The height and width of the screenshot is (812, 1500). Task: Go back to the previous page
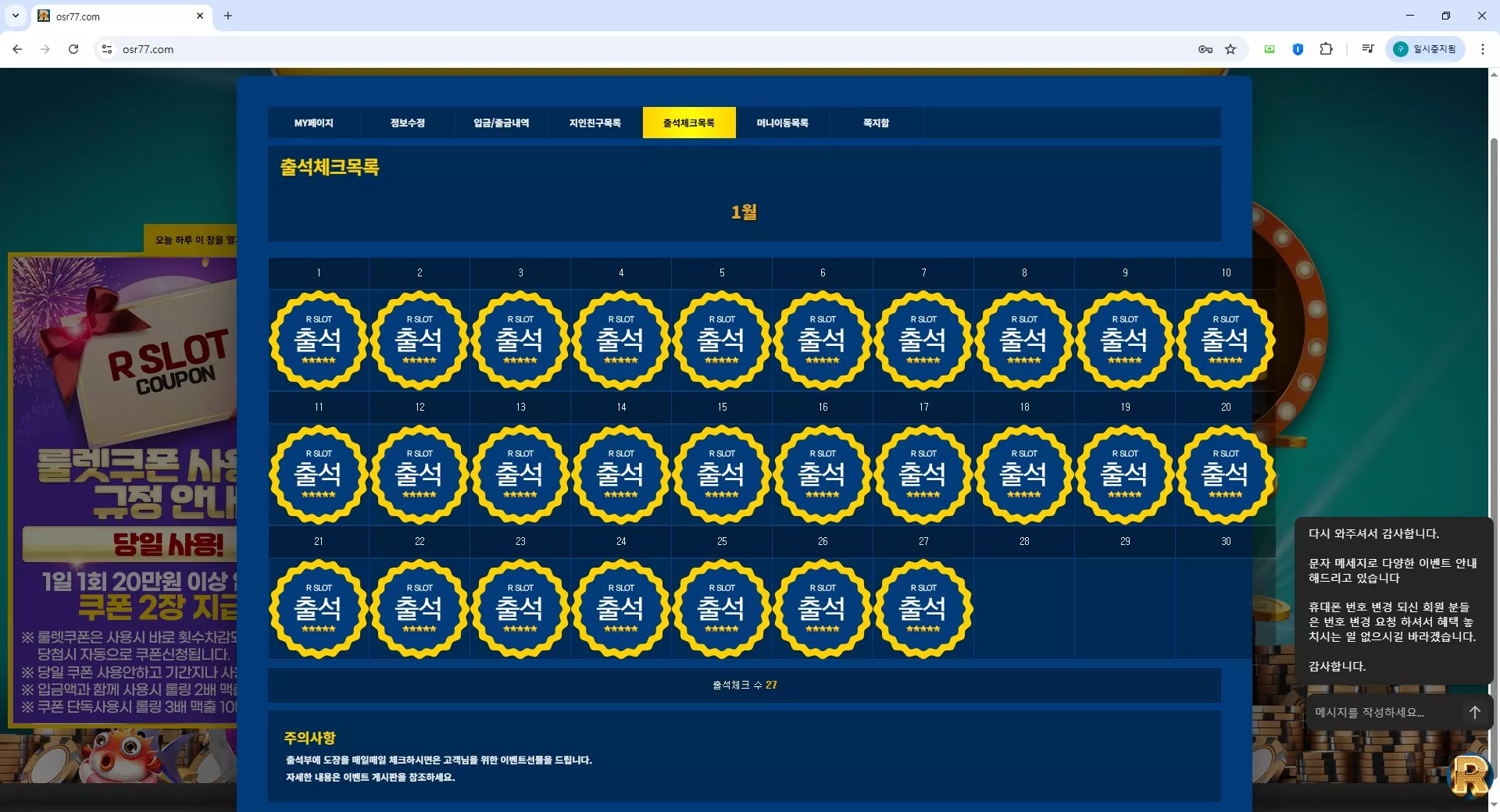pos(17,49)
